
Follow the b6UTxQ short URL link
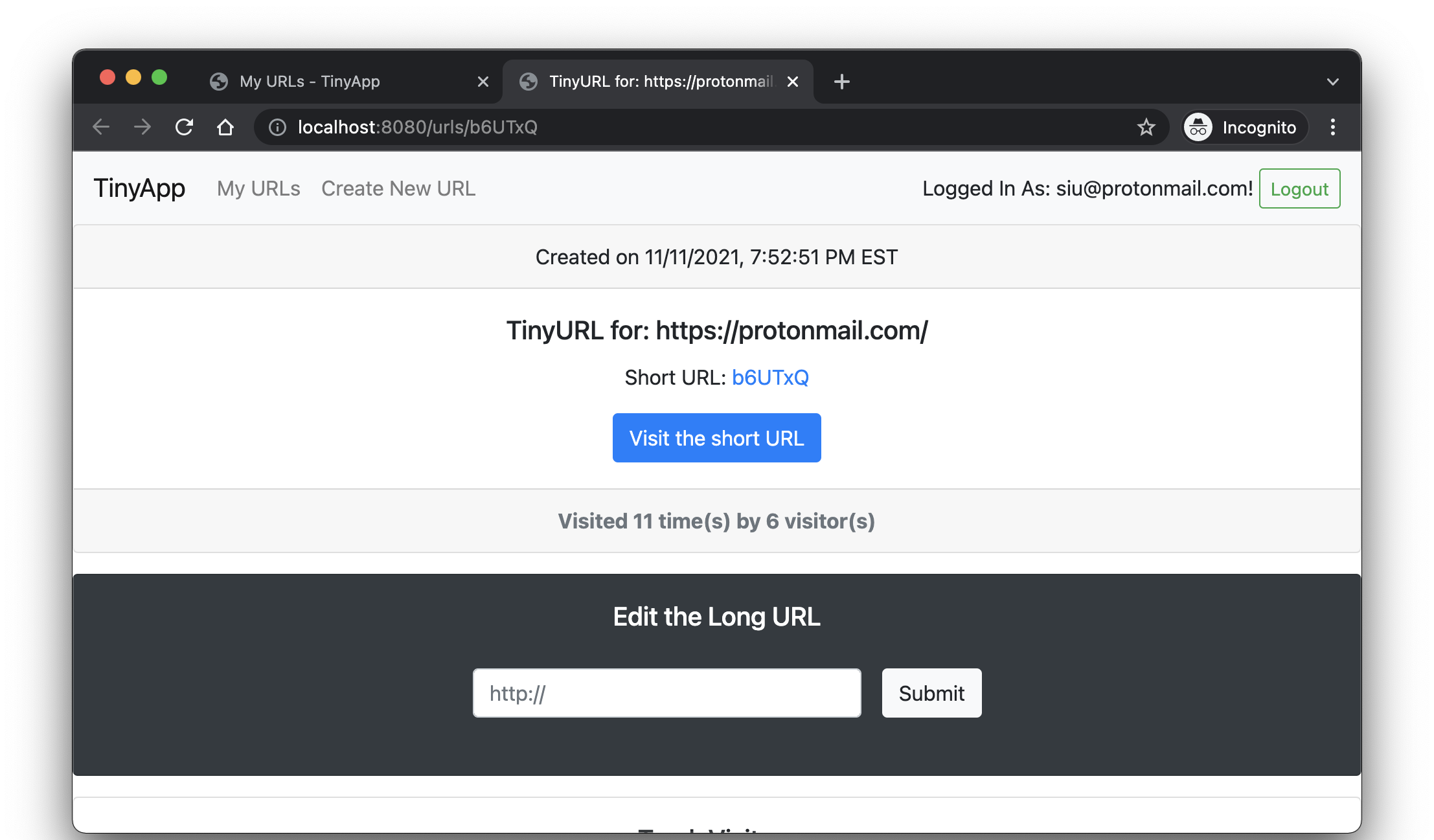click(x=769, y=377)
